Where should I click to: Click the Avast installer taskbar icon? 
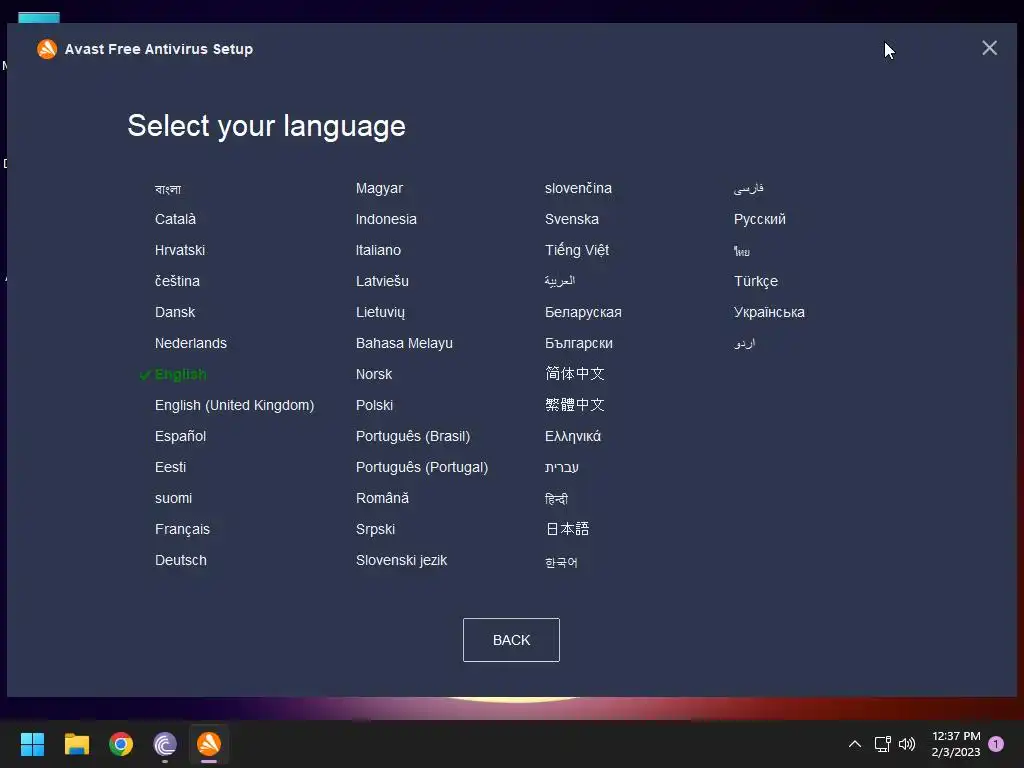[209, 744]
